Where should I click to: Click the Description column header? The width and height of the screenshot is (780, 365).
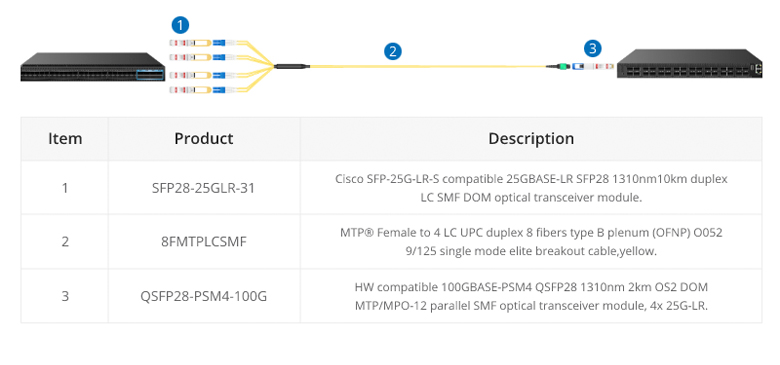[x=531, y=139]
